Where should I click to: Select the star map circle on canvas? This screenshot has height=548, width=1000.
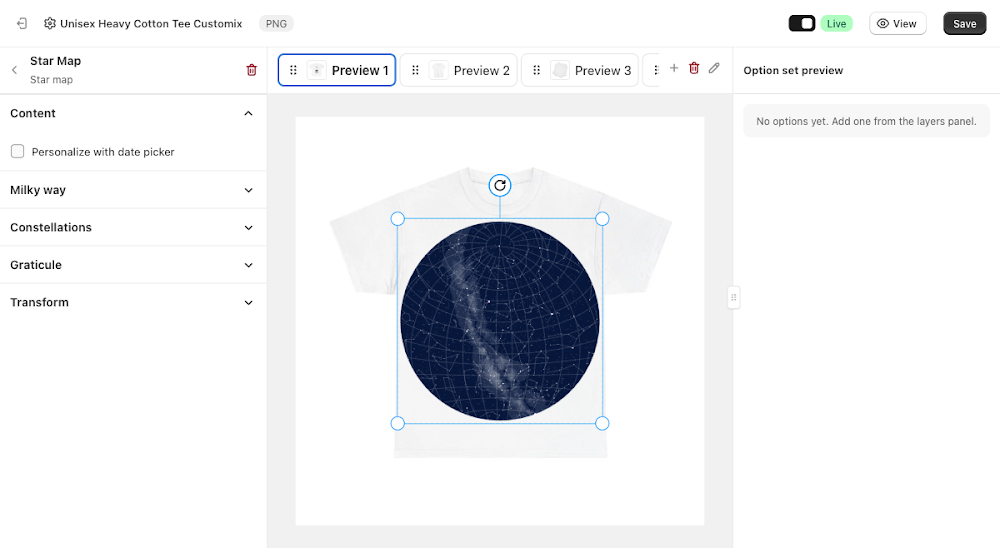tap(500, 321)
